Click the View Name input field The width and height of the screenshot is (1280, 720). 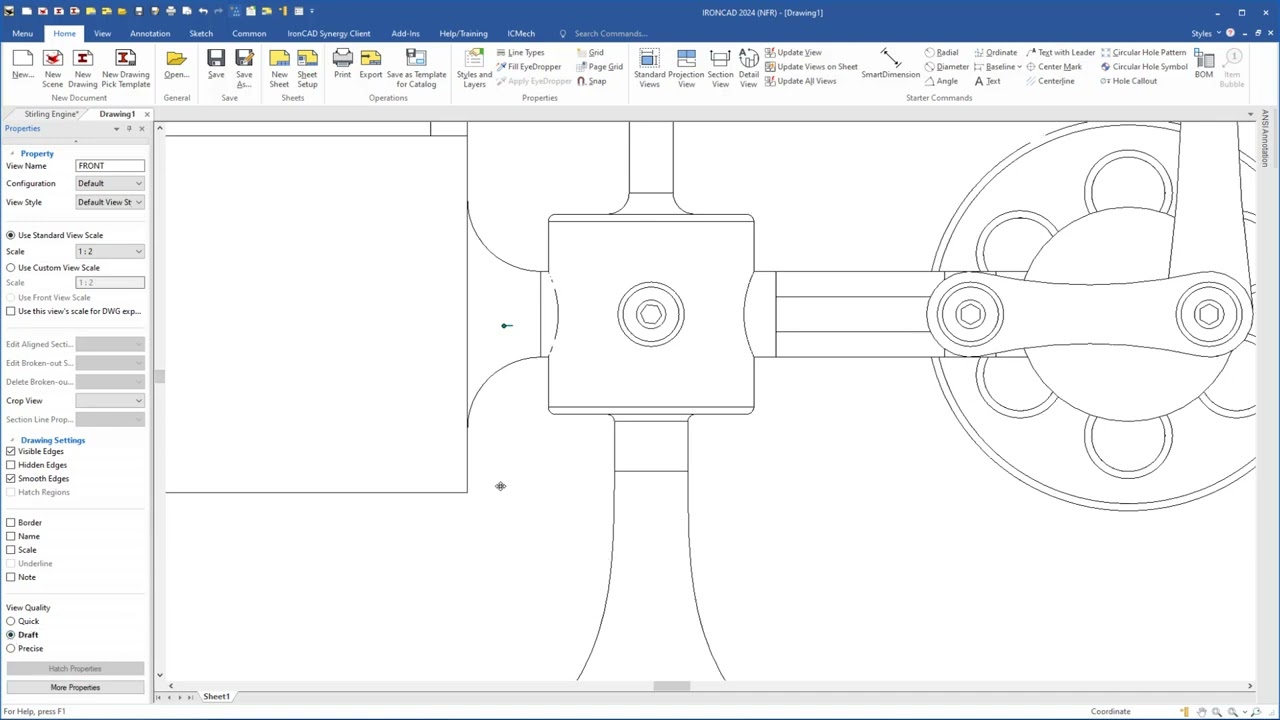[110, 166]
